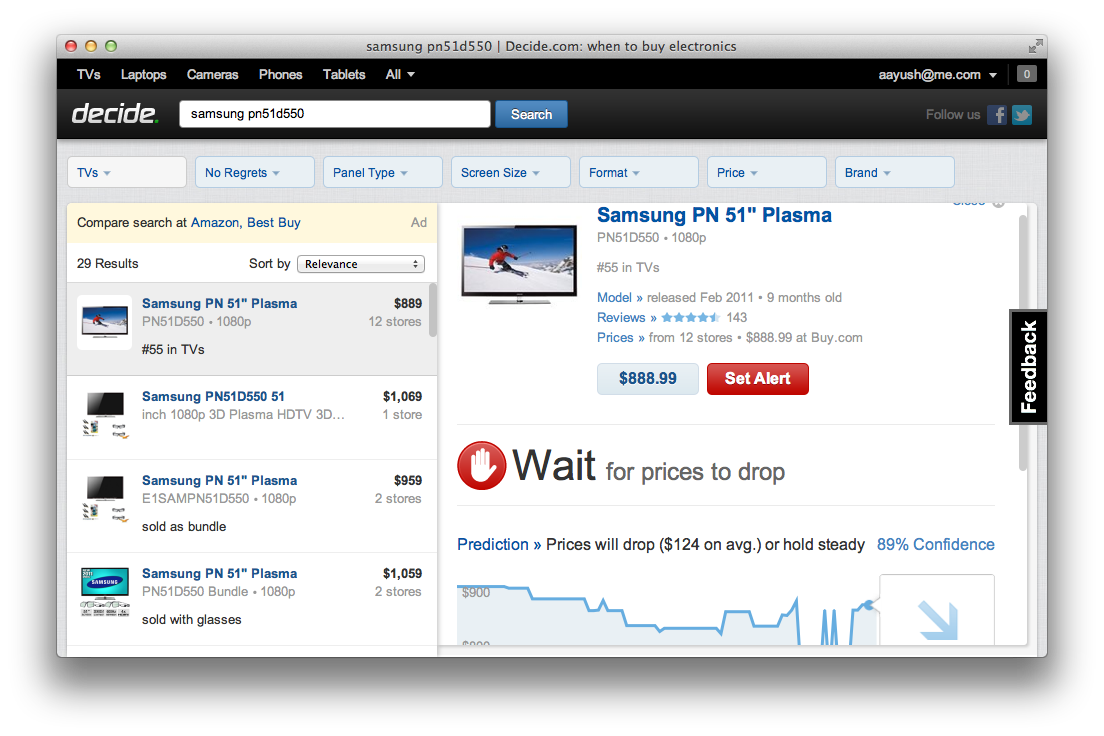Screen dimensions: 1104x736
Task: Focus the search field containing samsung pn51d550
Action: [334, 114]
